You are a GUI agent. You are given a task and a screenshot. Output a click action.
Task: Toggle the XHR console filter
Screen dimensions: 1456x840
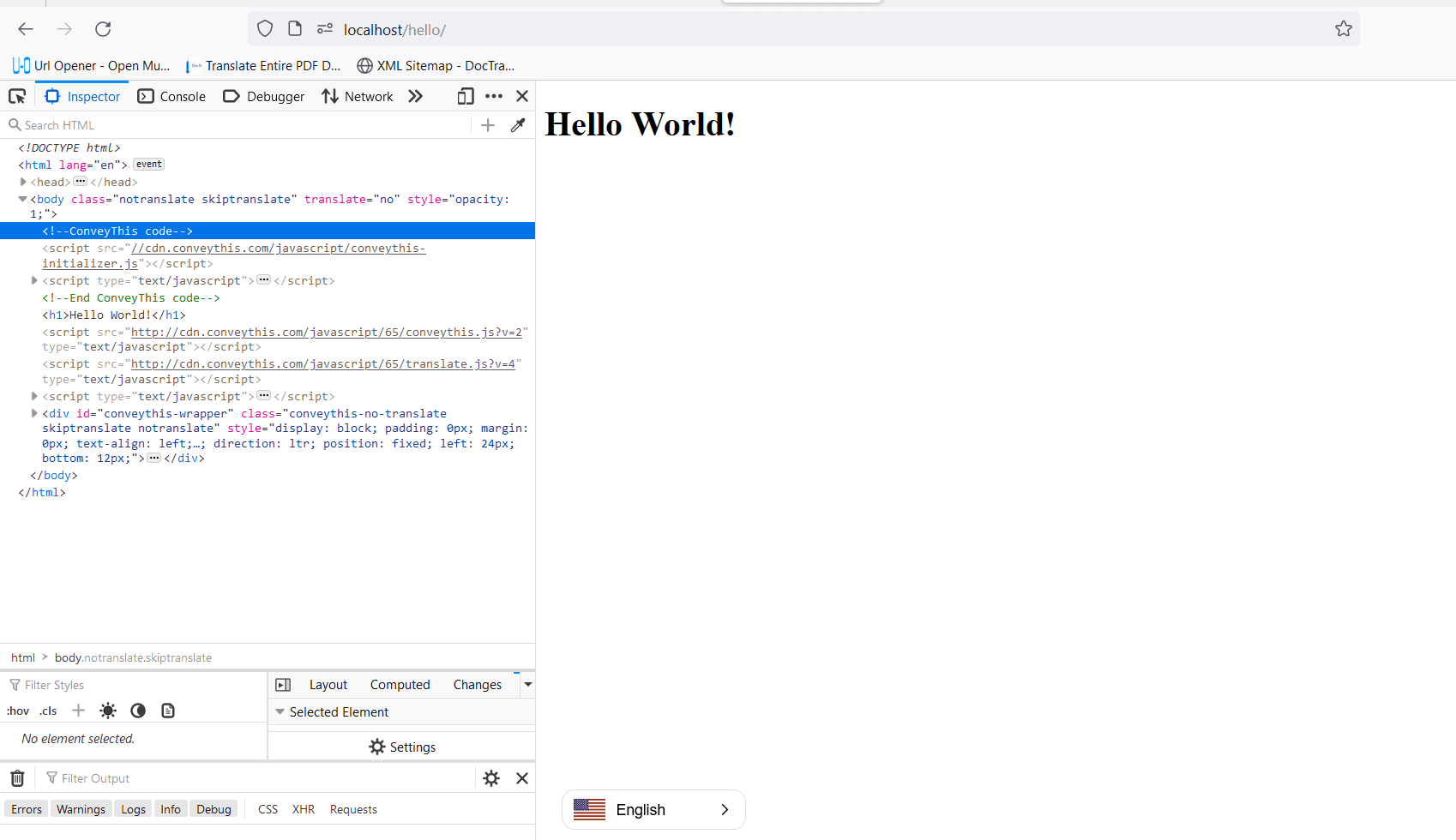304,809
